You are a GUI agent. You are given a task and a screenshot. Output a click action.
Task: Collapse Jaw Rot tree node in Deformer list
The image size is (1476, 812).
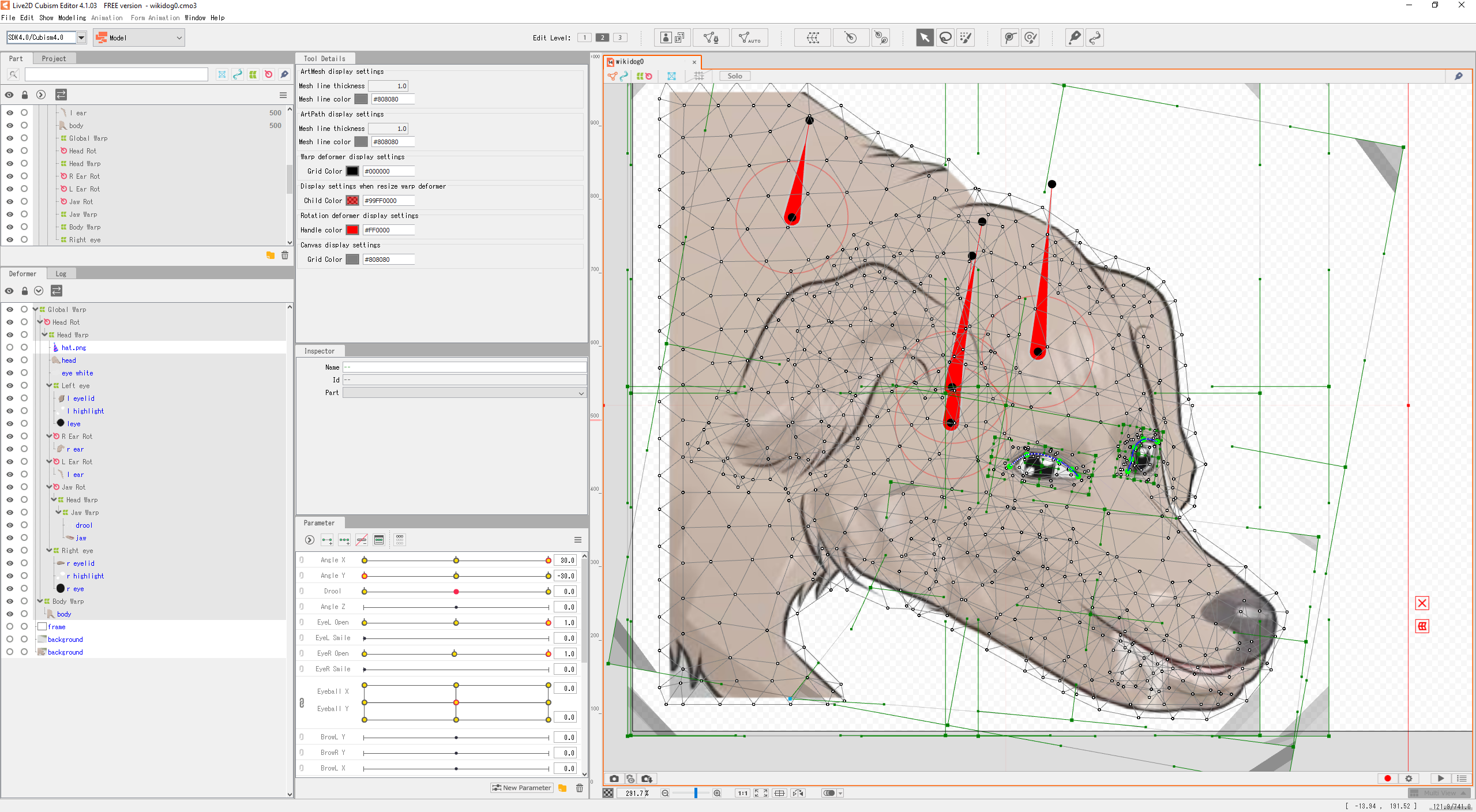[50, 487]
